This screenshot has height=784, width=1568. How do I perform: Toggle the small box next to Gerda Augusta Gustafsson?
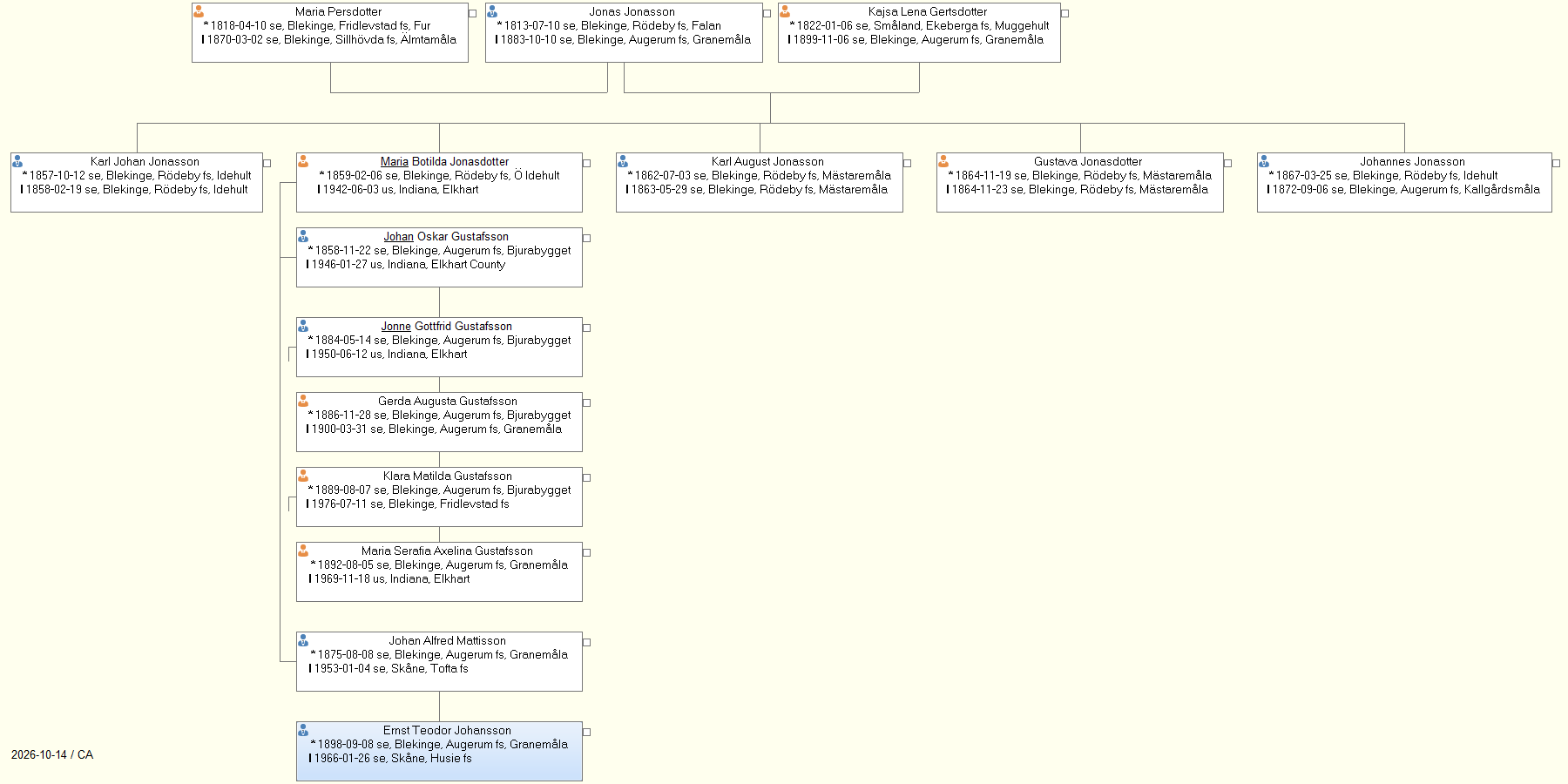(587, 402)
